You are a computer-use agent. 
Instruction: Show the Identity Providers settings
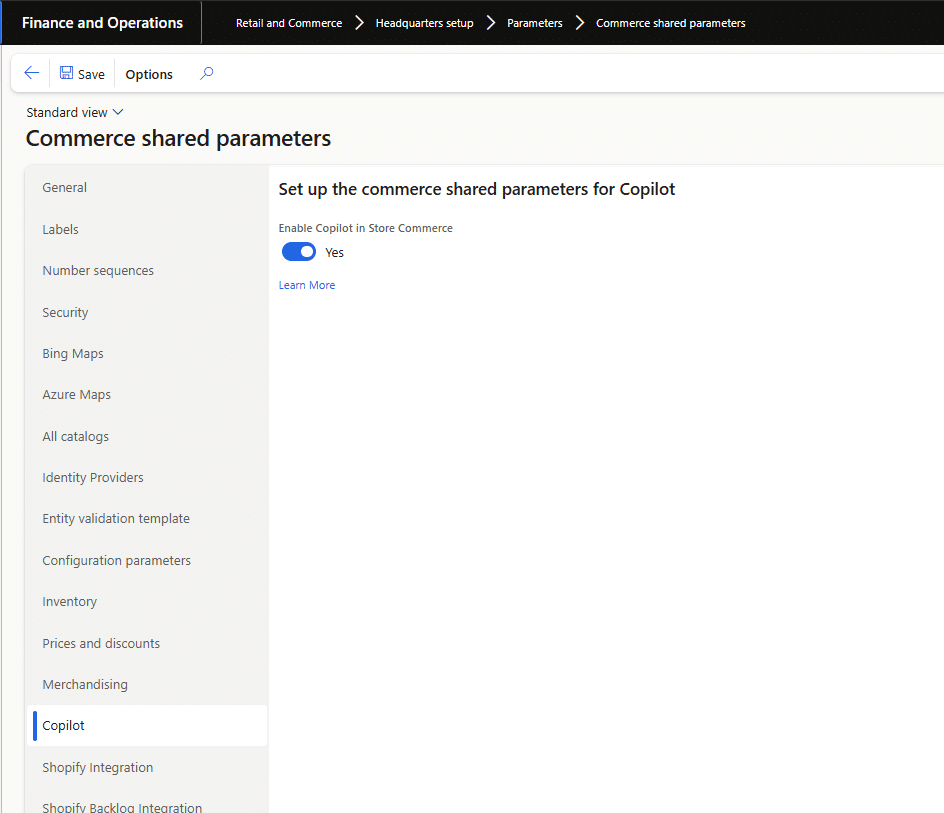pyautogui.click(x=93, y=477)
